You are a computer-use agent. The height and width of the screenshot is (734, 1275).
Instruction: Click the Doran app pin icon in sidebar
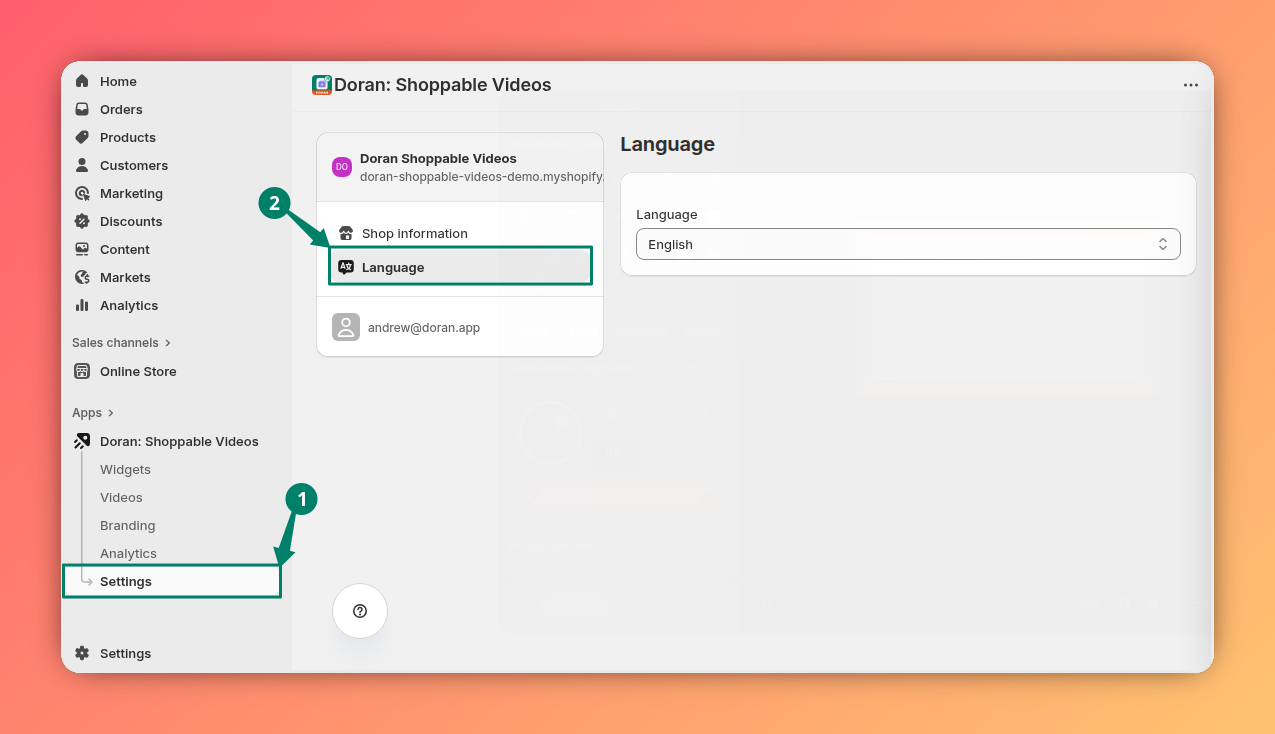pos(82,441)
